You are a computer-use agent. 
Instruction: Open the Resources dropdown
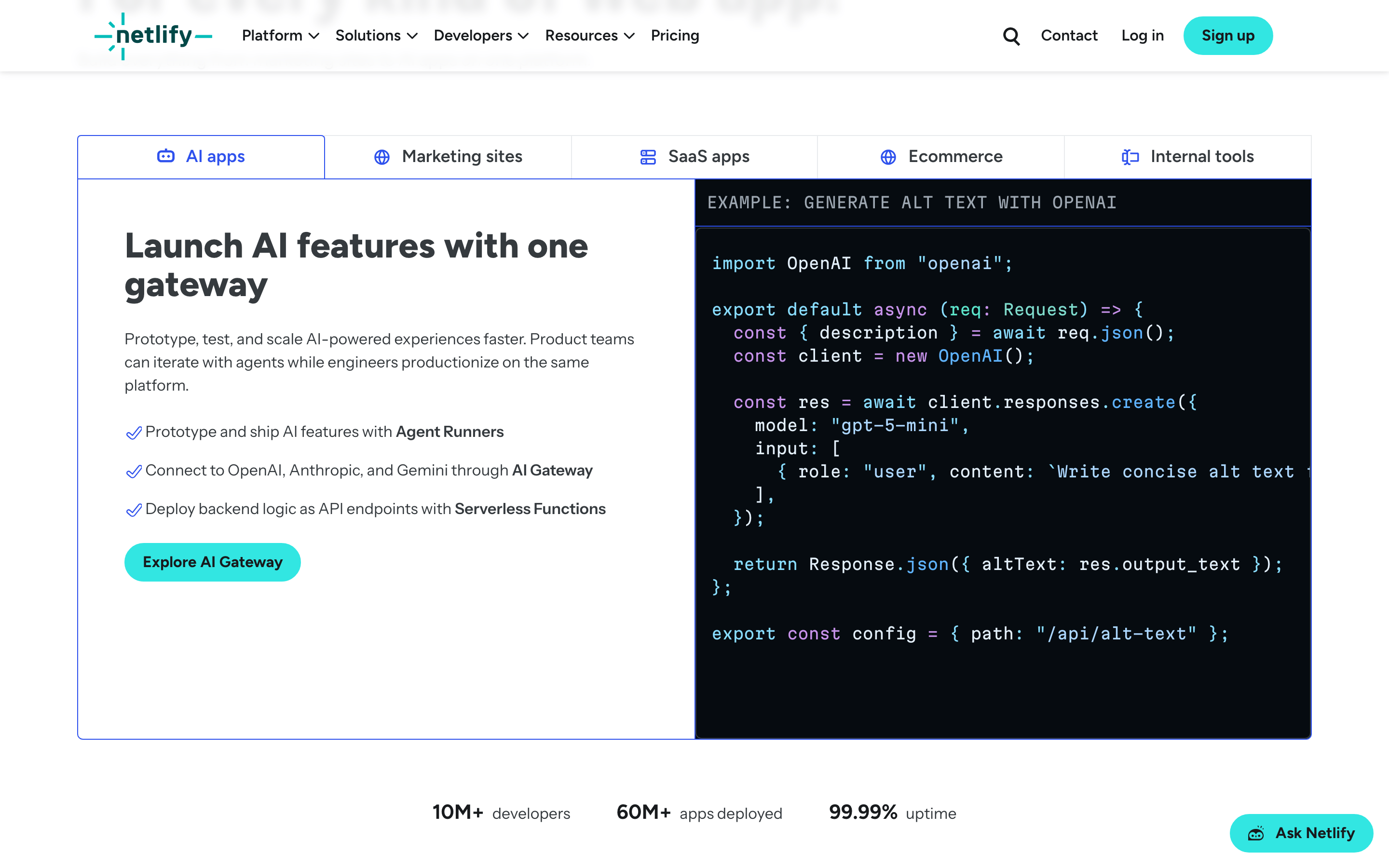coord(589,36)
